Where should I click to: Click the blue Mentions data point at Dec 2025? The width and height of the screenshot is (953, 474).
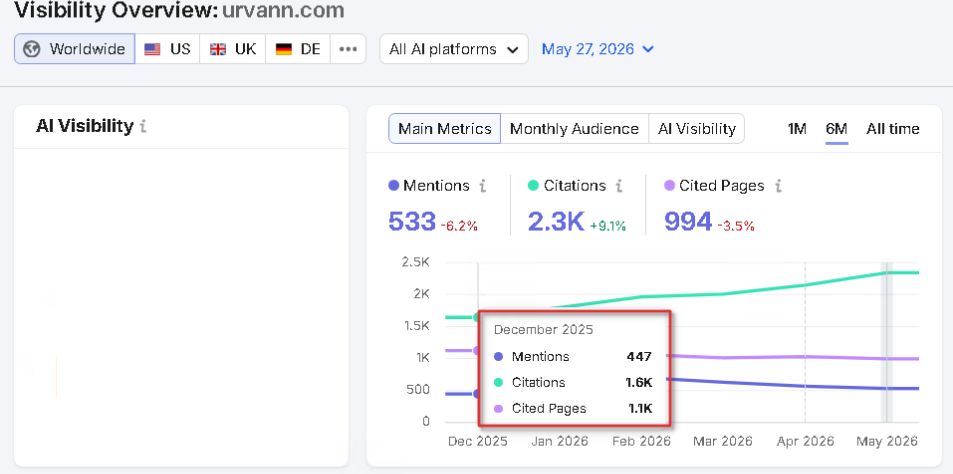point(478,394)
